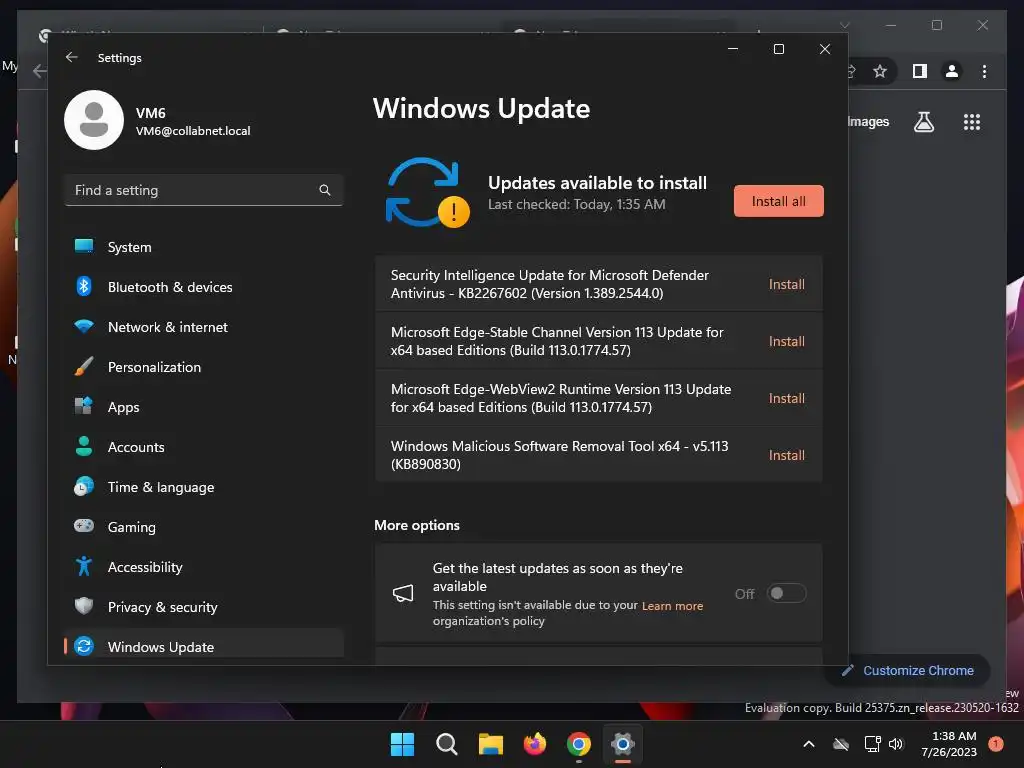Open the Google apps grid icon
Image resolution: width=1024 pixels, height=768 pixels.
tap(972, 122)
